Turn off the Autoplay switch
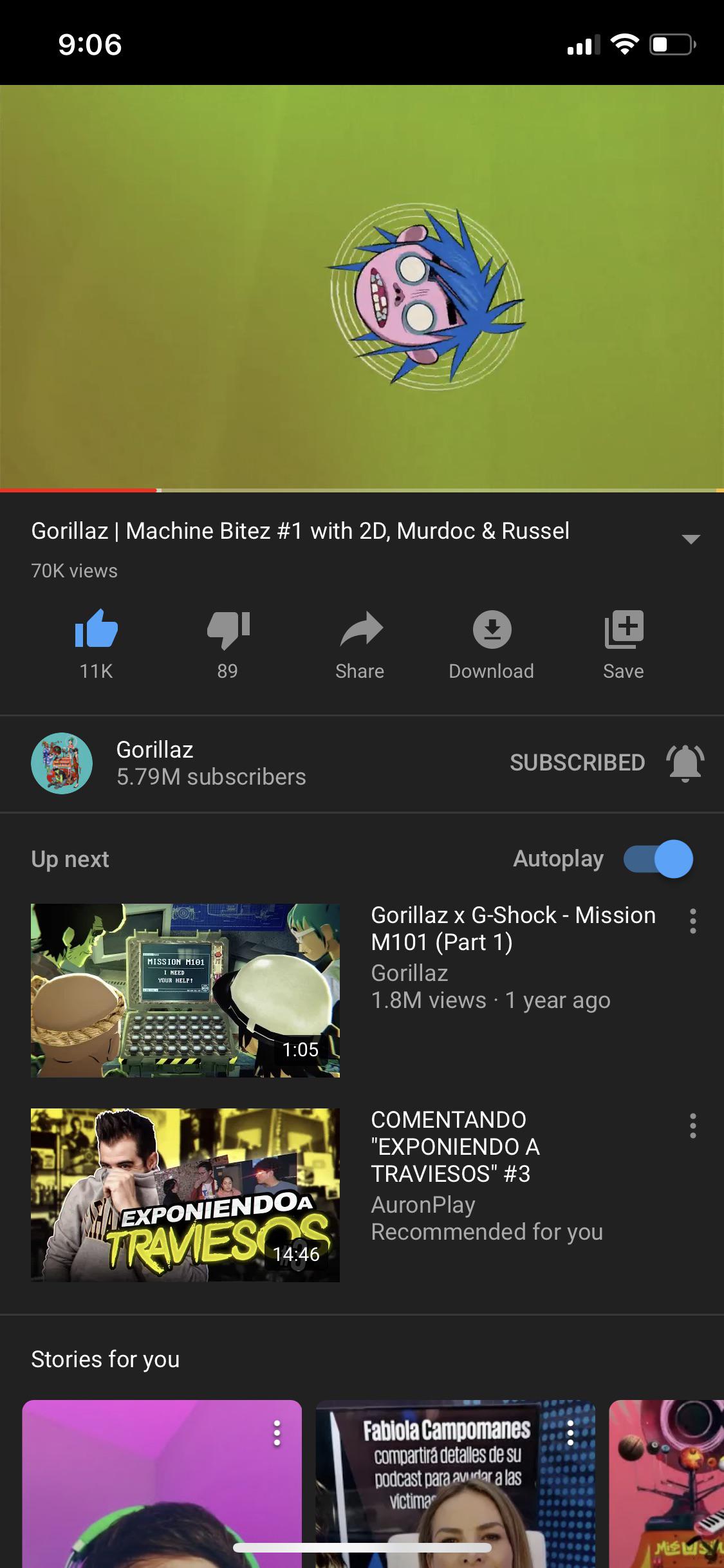 click(x=658, y=859)
